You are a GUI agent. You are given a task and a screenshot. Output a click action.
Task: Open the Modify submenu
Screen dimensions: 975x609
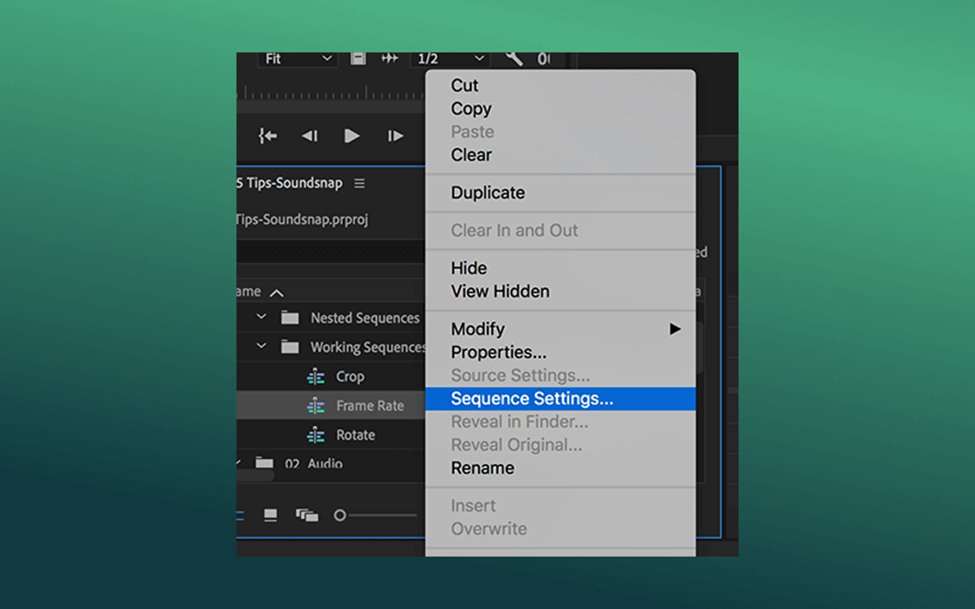[560, 329]
